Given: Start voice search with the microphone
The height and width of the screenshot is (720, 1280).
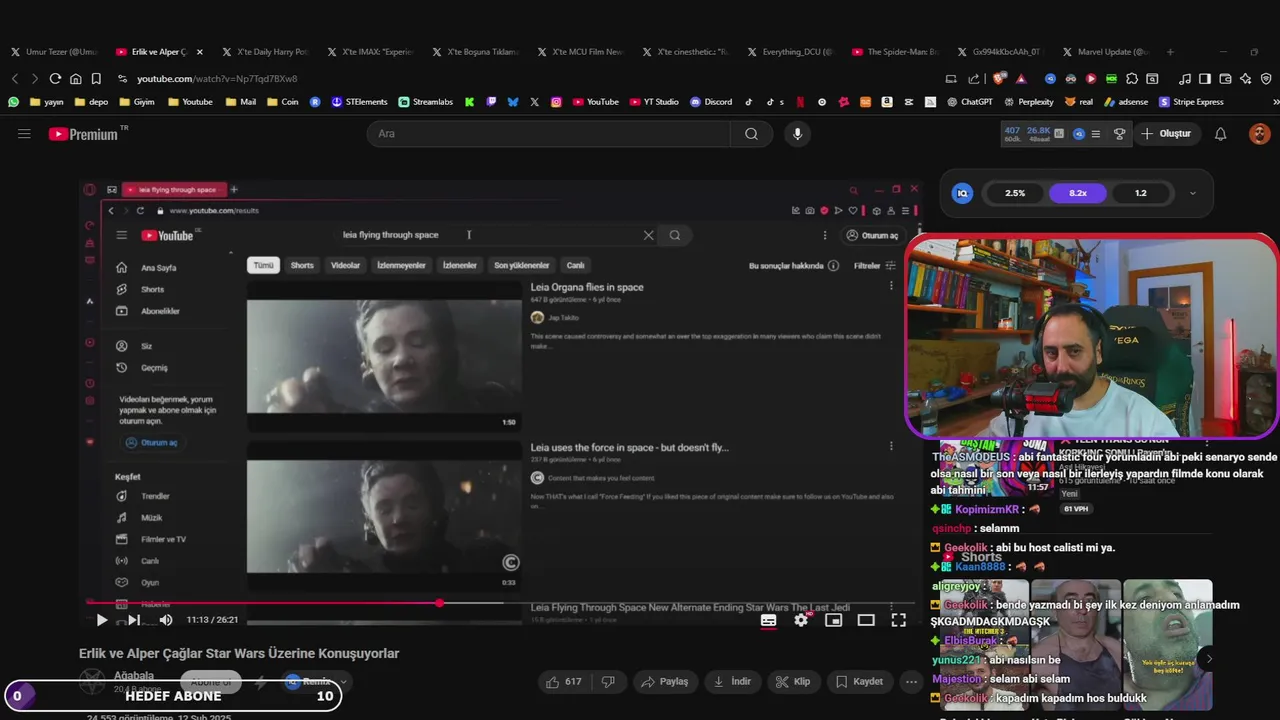Looking at the screenshot, I should pyautogui.click(x=797, y=133).
